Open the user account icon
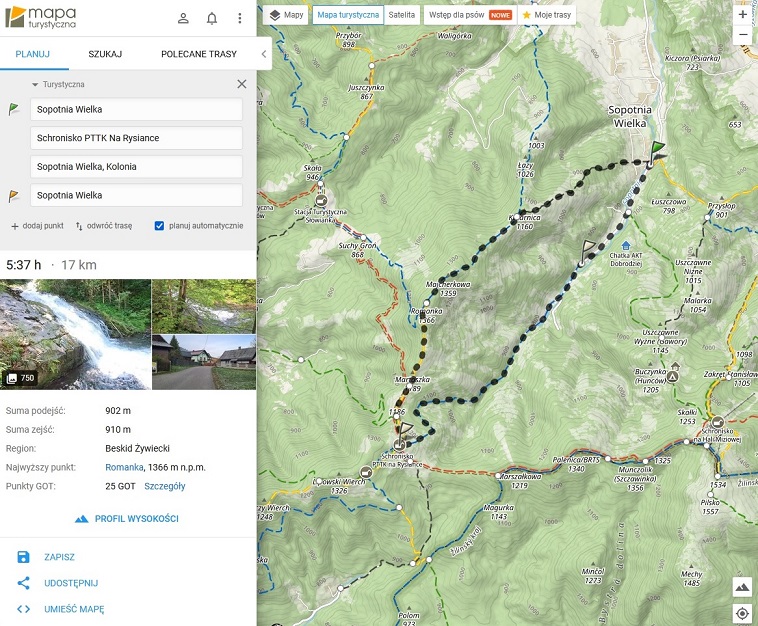Image resolution: width=758 pixels, height=626 pixels. point(183,18)
